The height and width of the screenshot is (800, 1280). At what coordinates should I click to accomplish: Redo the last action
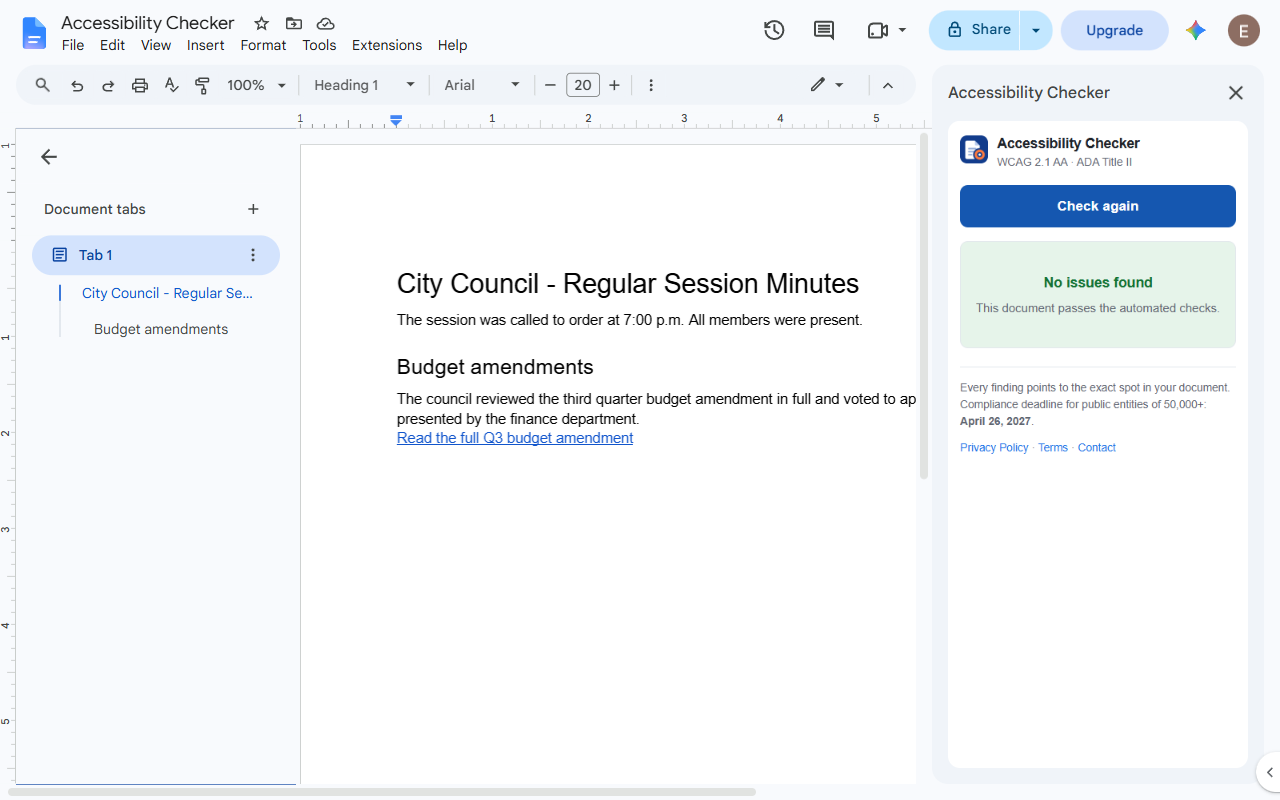[x=108, y=85]
